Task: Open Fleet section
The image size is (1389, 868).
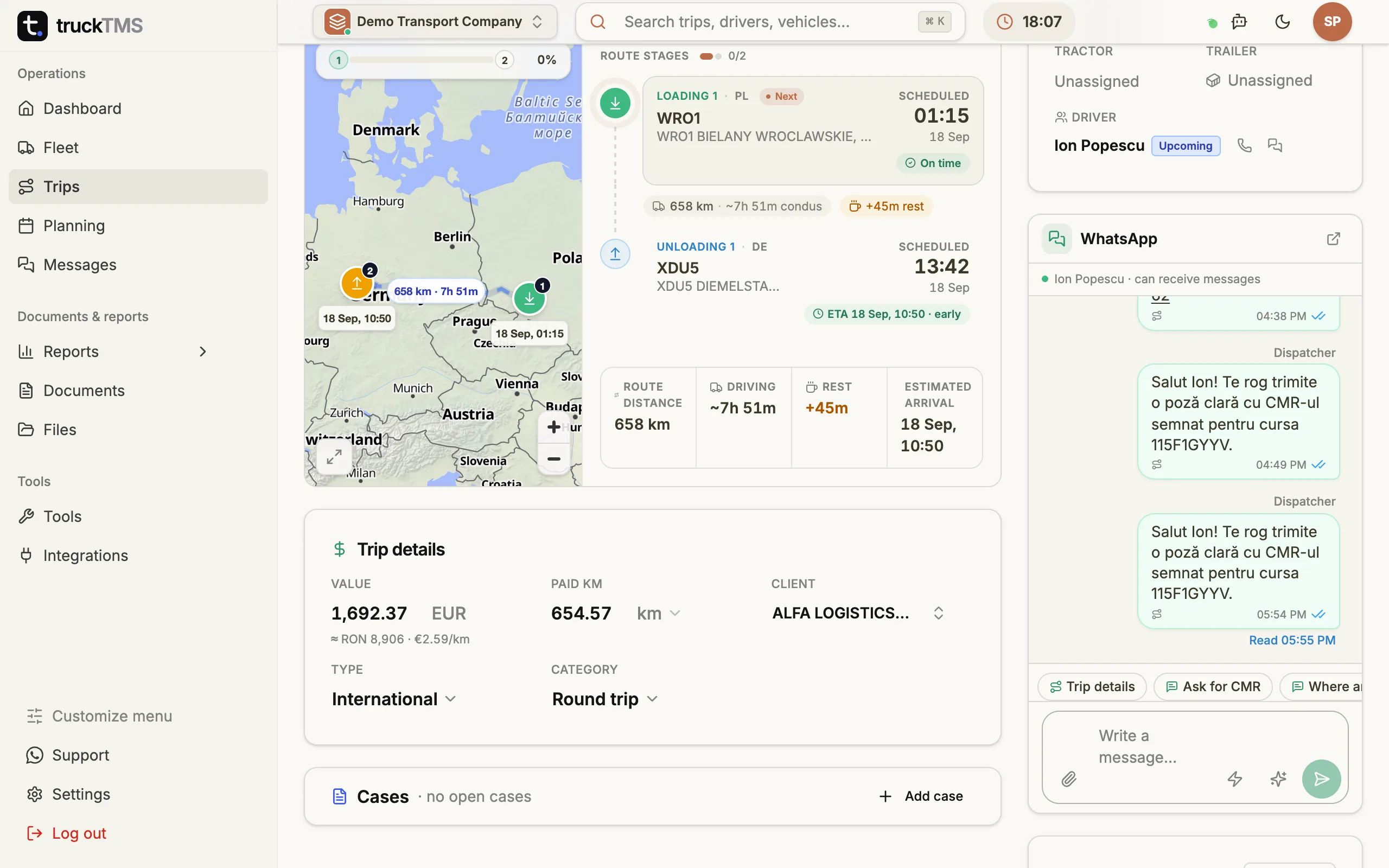Action: coord(138,148)
